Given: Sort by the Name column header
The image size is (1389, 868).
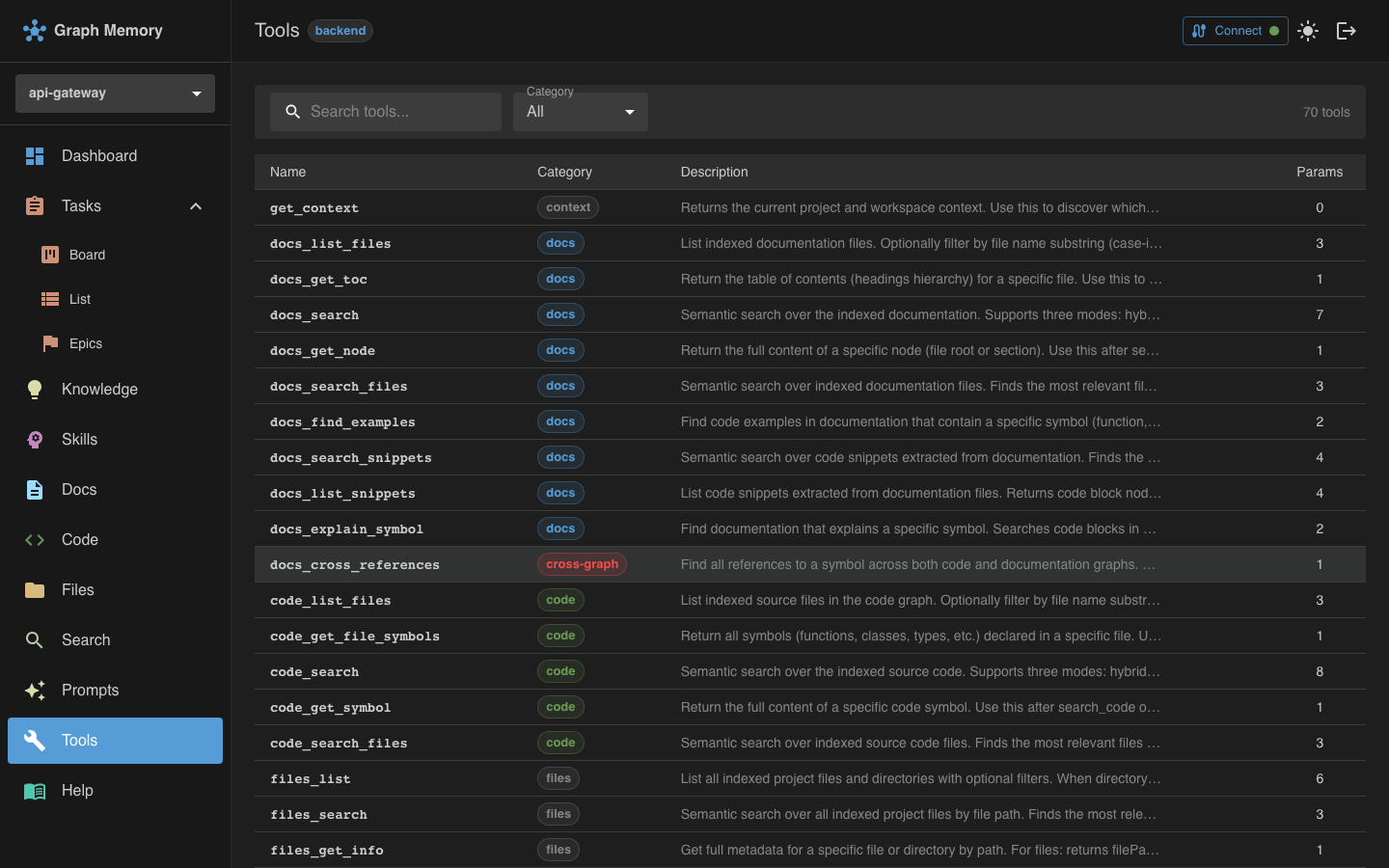Looking at the screenshot, I should click(287, 172).
